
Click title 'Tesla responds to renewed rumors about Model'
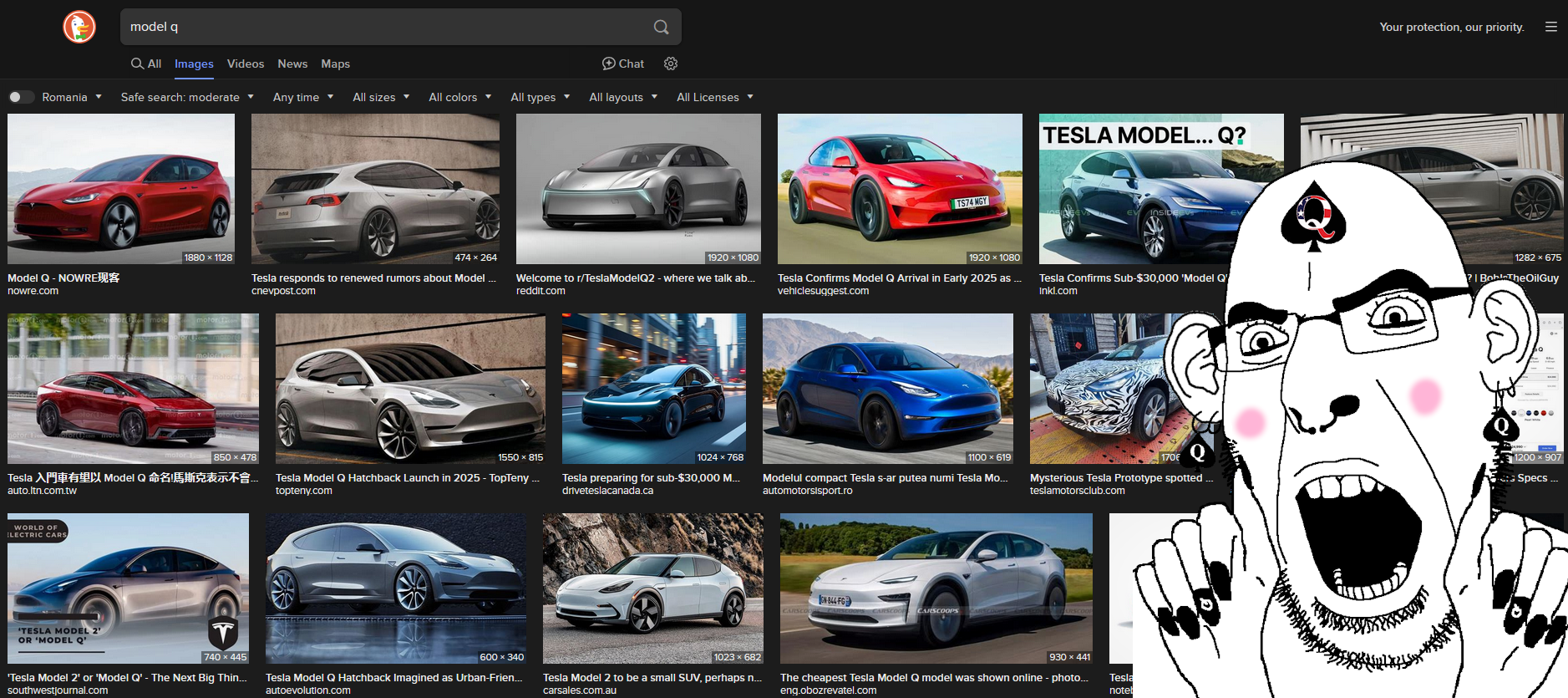click(373, 278)
